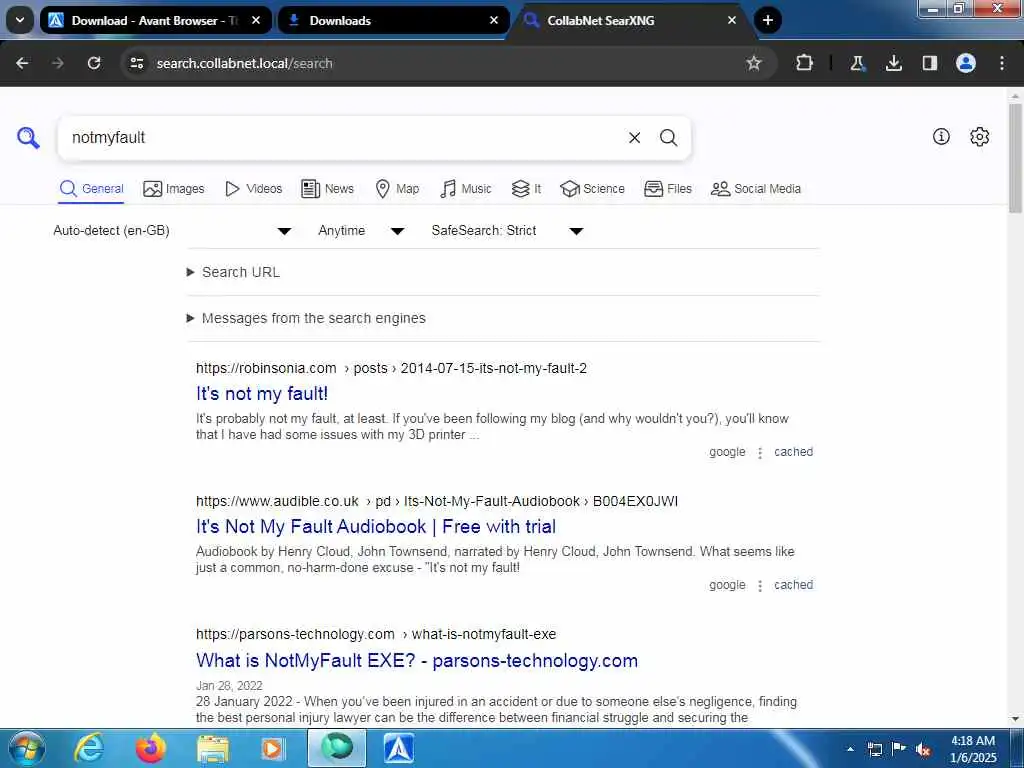The width and height of the screenshot is (1024, 768).
Task: Submit search with the magnifier icon in the search box
Action: (668, 138)
